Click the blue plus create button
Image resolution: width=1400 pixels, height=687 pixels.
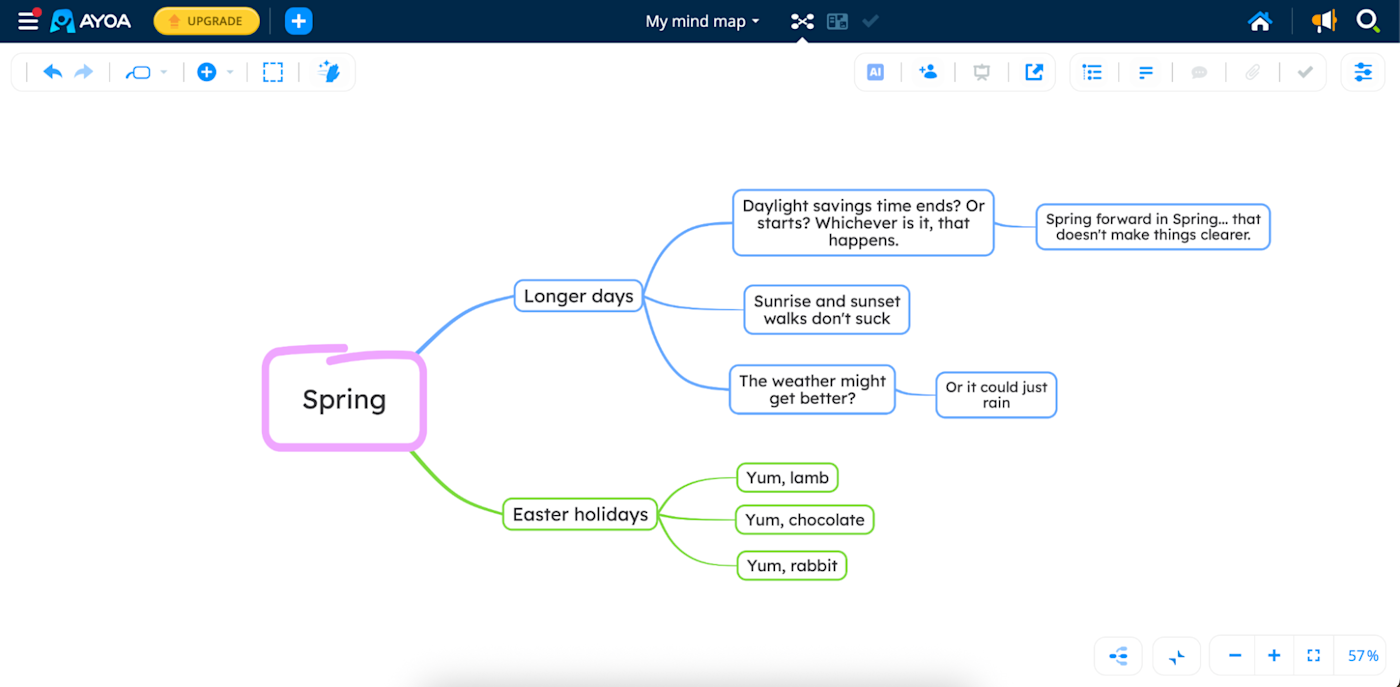(298, 21)
